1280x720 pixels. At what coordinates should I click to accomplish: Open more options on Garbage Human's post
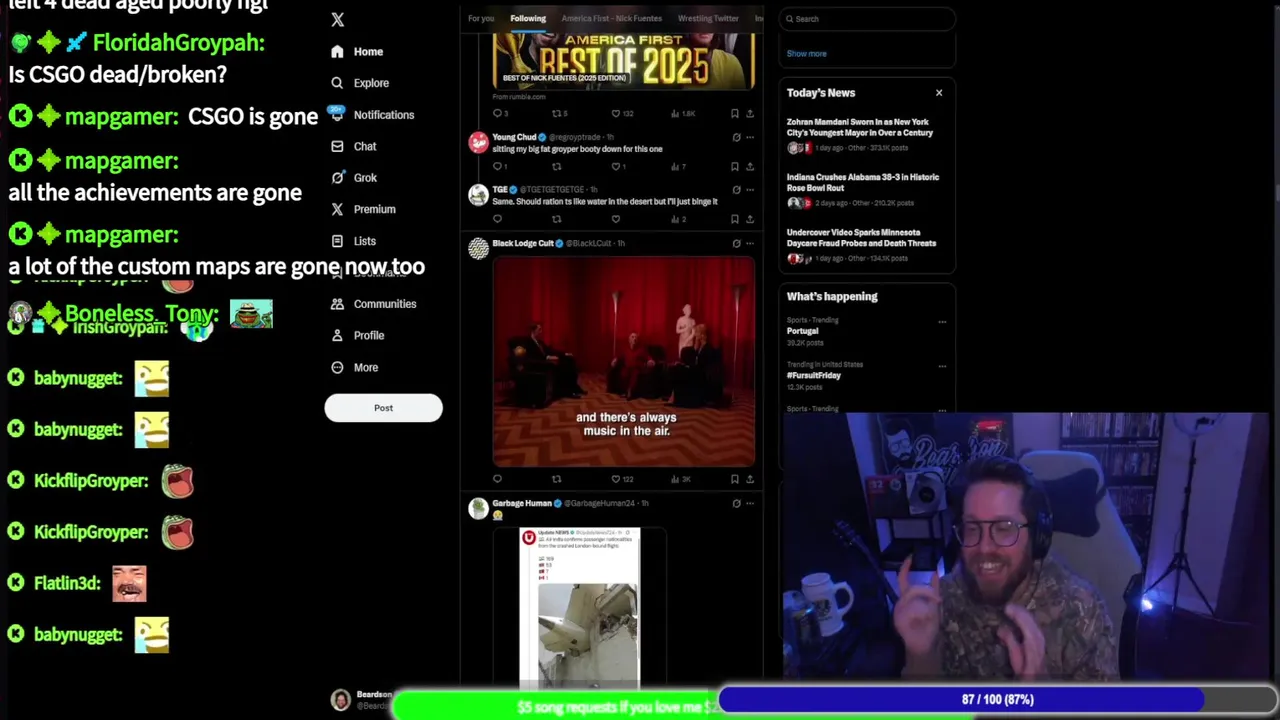(x=750, y=503)
